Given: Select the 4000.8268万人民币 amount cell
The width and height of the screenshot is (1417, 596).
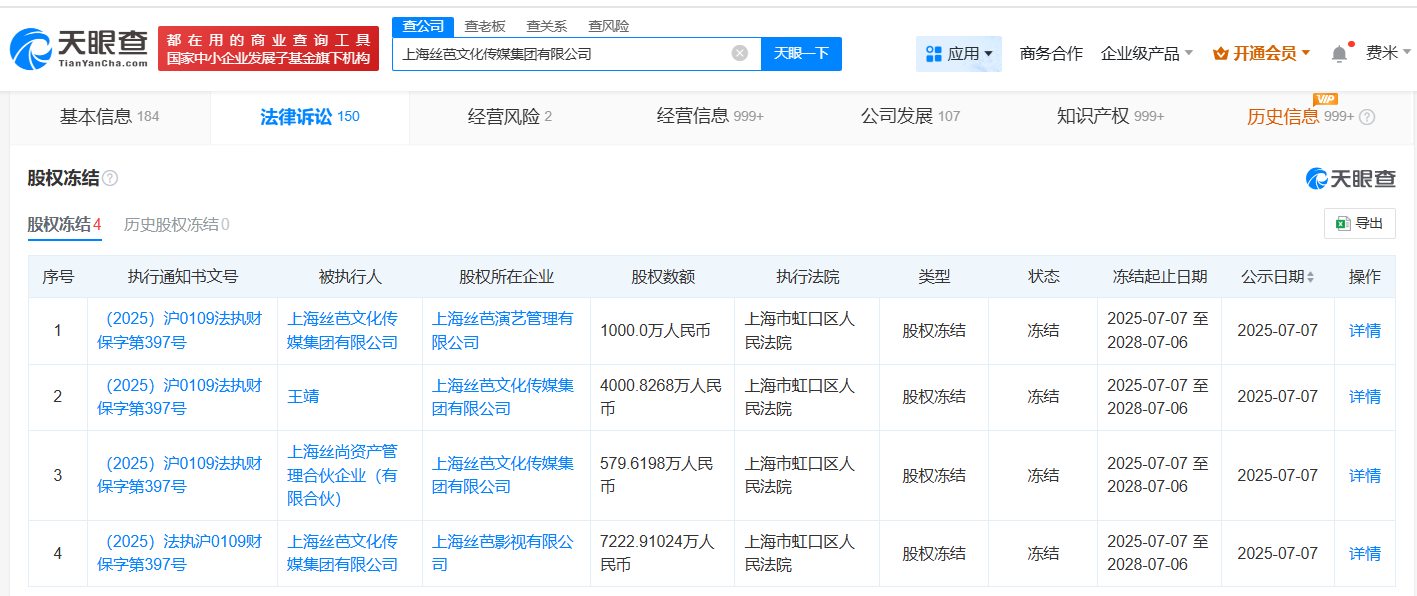Looking at the screenshot, I should [x=660, y=397].
